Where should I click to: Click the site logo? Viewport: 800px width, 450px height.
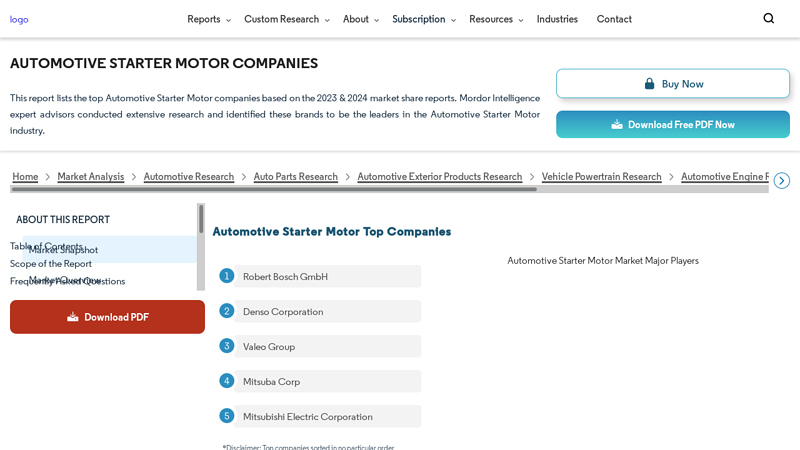tap(19, 19)
